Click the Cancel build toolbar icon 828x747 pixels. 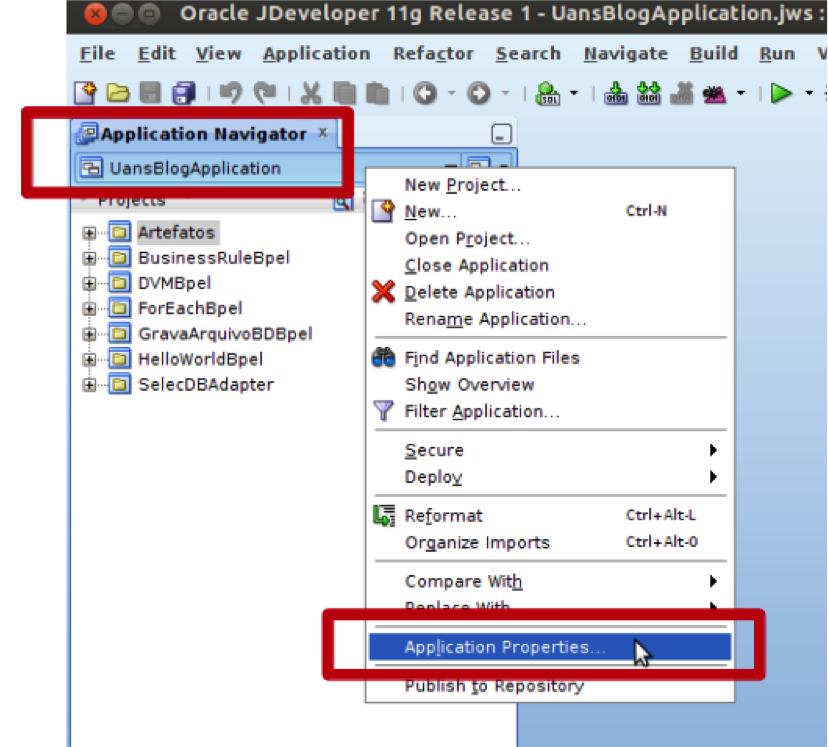[x=682, y=93]
